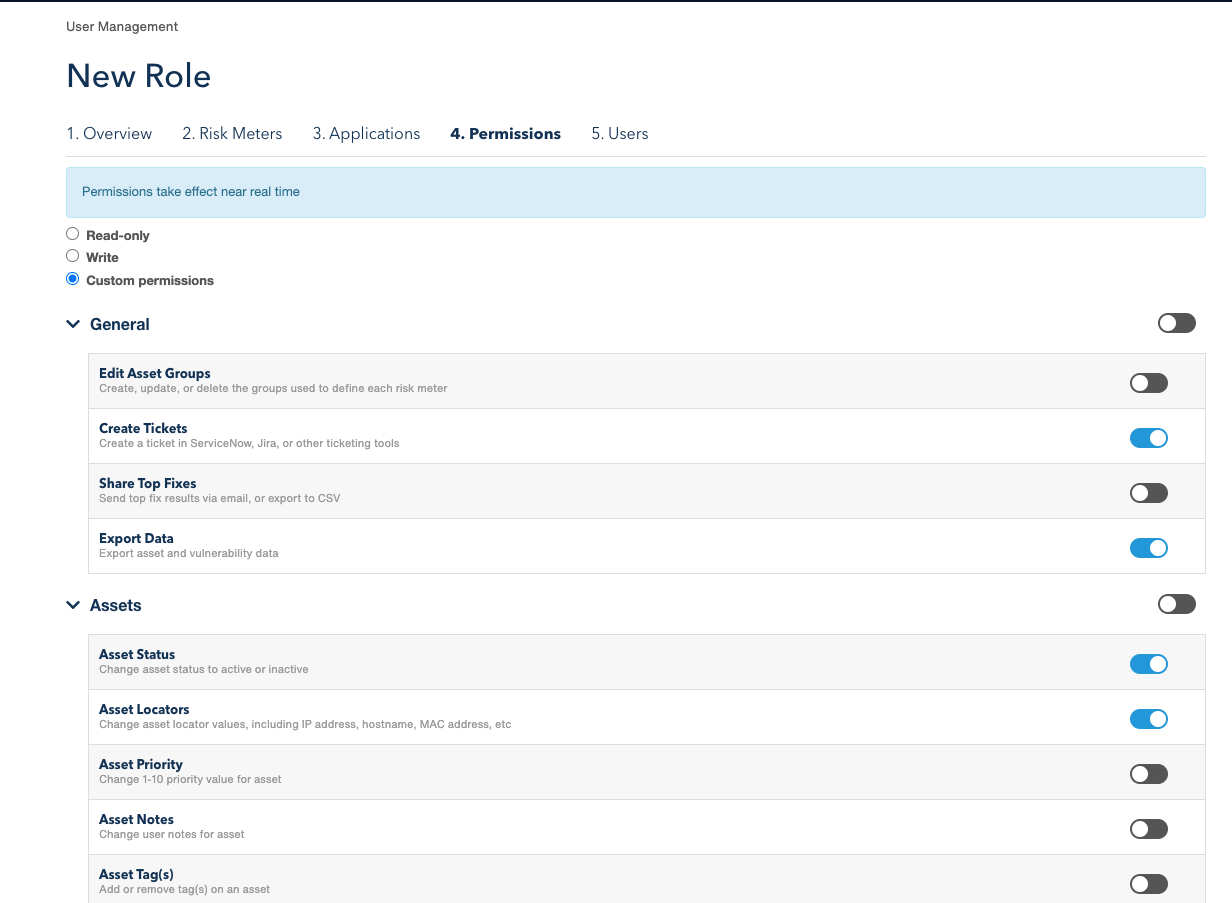This screenshot has height=903, width=1232.
Task: Select the Read-only radio option
Action: coord(73,234)
